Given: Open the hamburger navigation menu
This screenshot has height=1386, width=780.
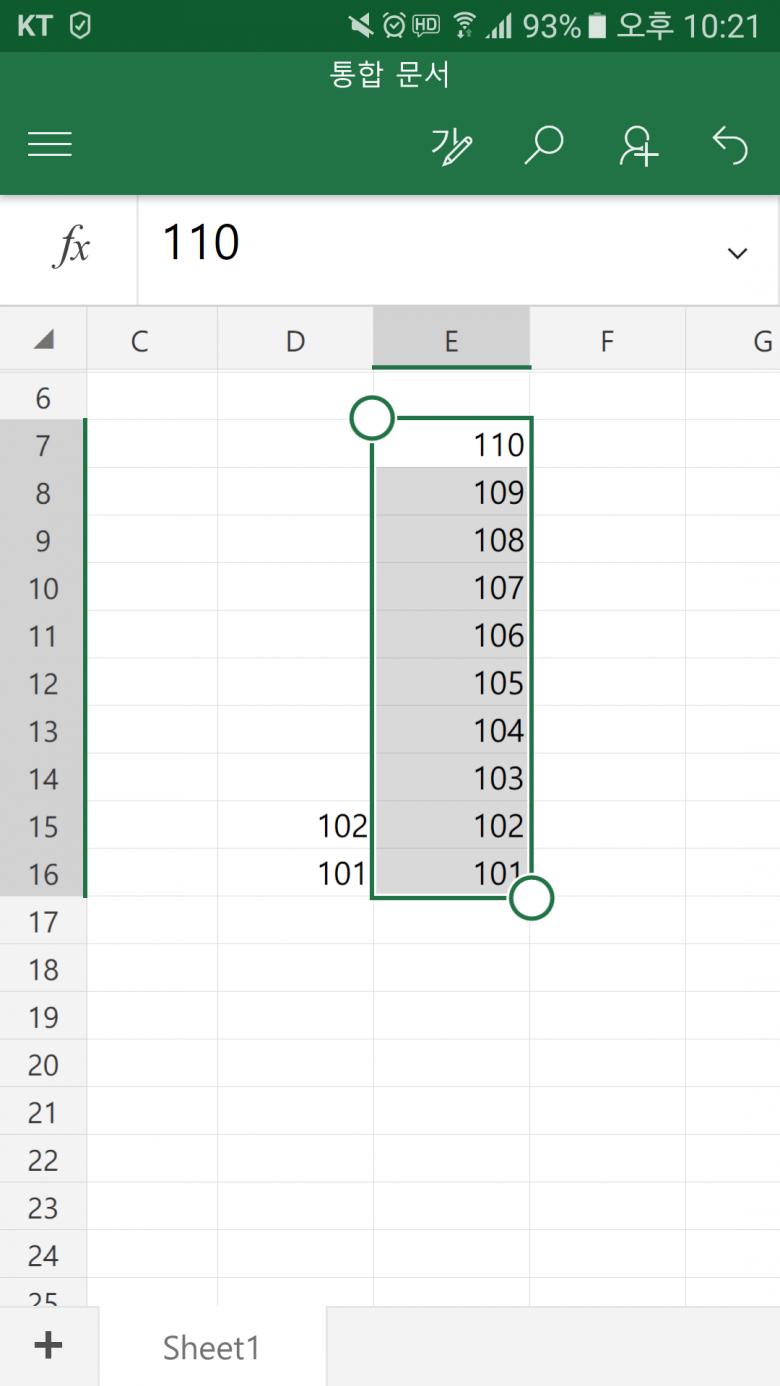Looking at the screenshot, I should (50, 145).
